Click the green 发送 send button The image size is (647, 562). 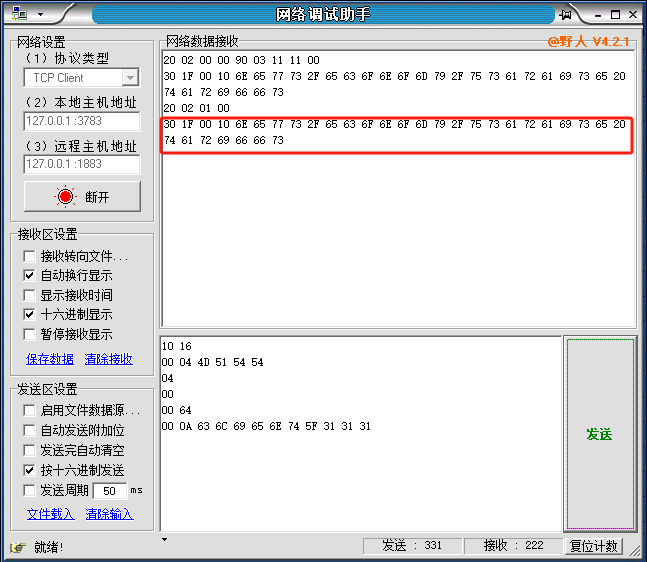click(600, 434)
